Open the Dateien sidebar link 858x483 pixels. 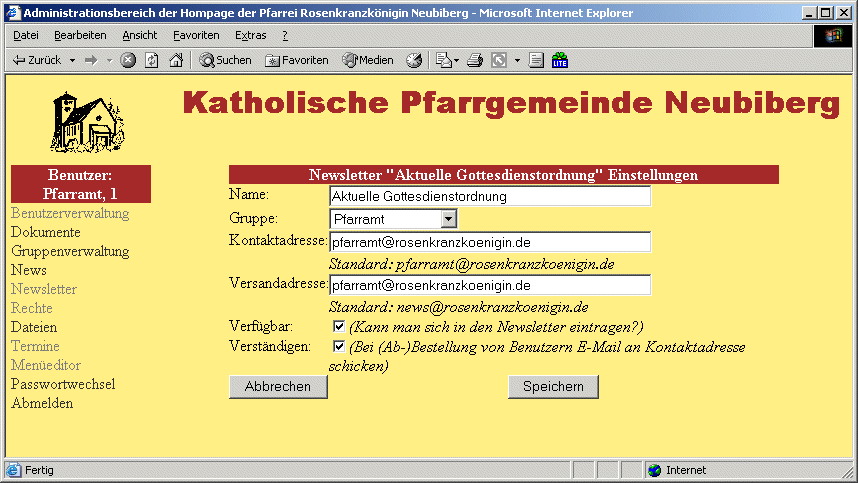click(x=34, y=327)
